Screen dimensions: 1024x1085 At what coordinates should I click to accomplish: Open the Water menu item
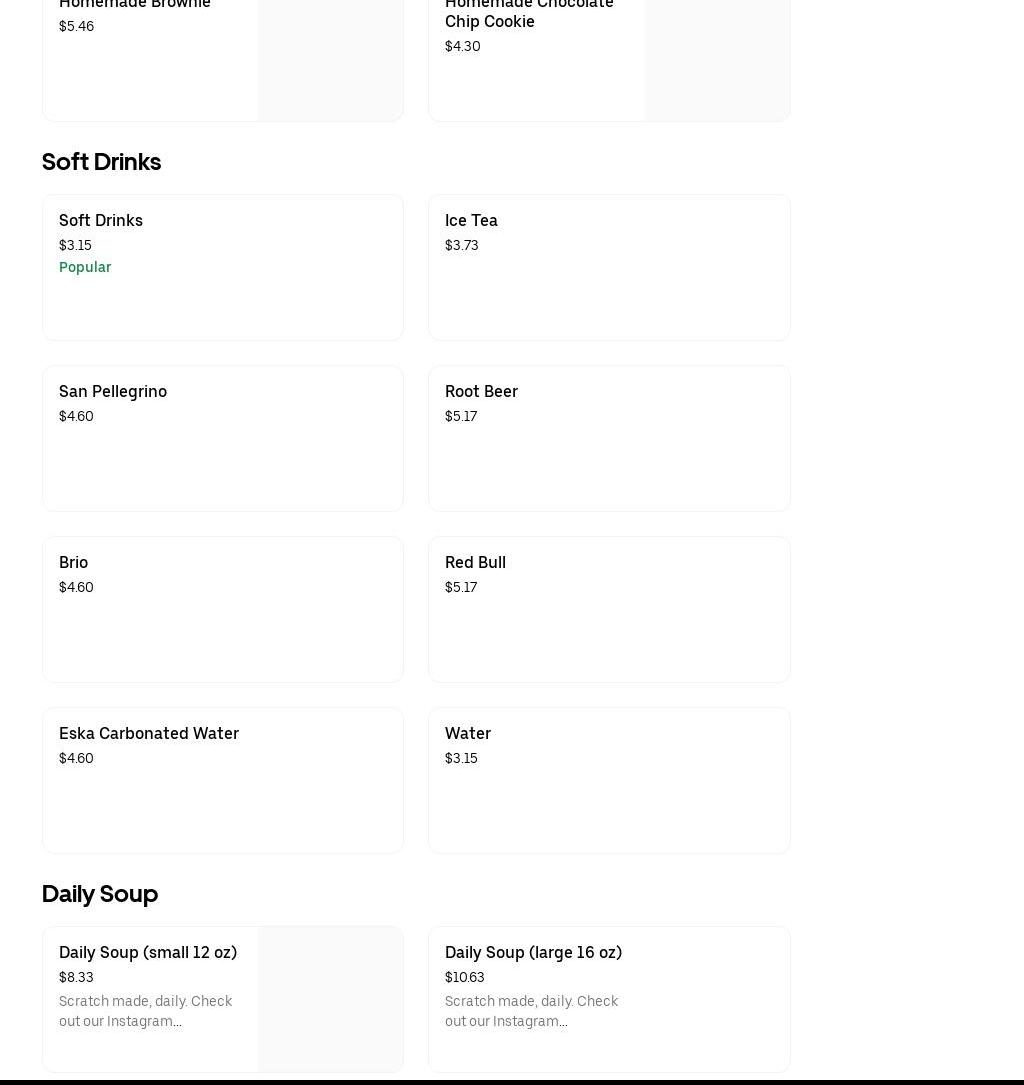pyautogui.click(x=609, y=780)
